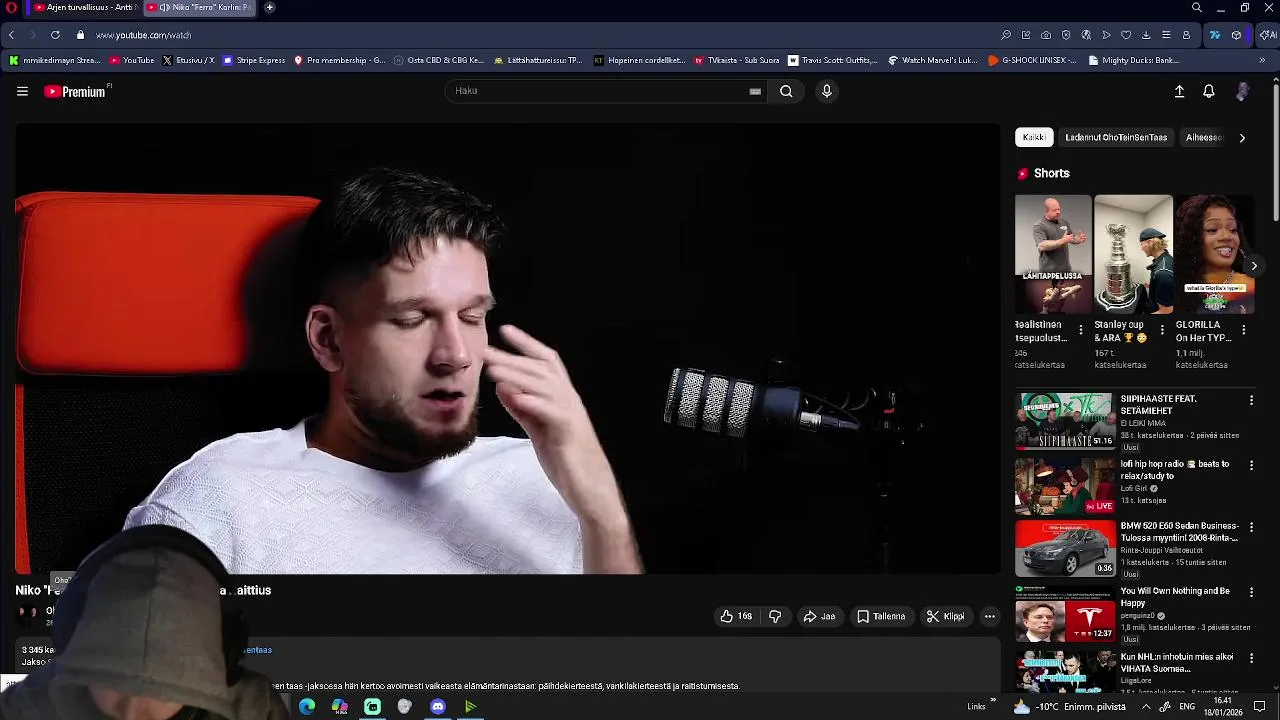Screen dimensions: 1280x720
Task: Open You Will Own Nothing thumbnail
Action: coord(1065,613)
